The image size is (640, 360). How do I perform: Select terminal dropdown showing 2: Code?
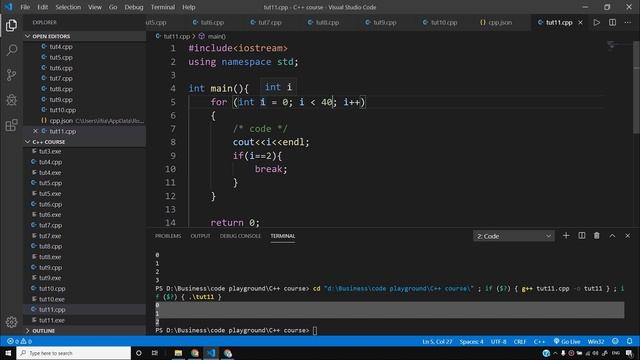point(513,236)
